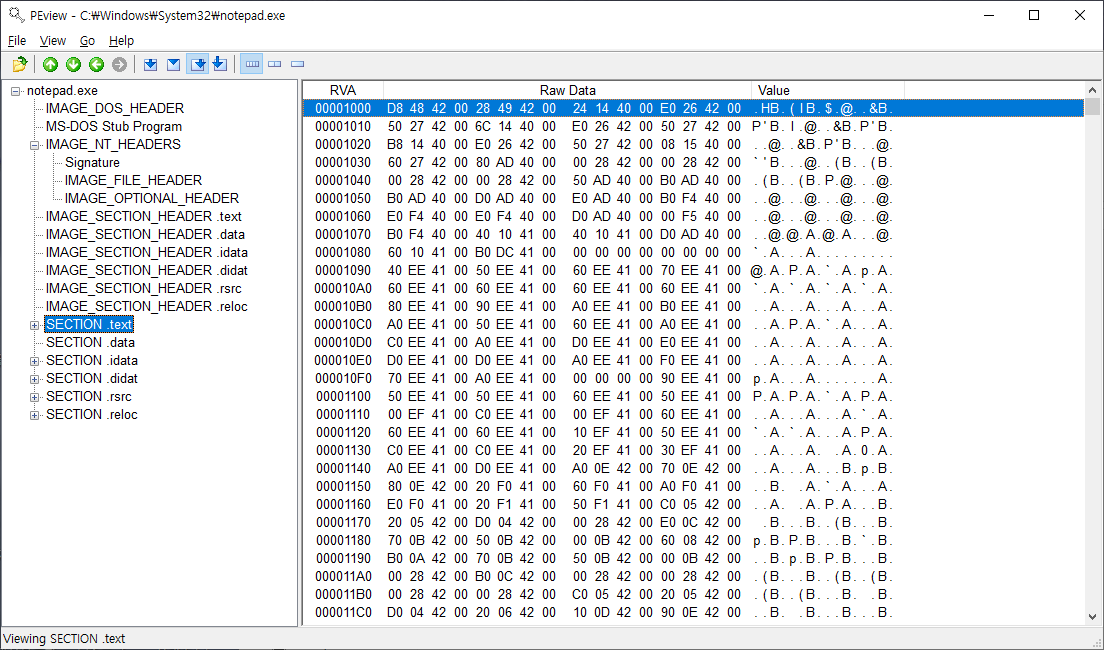Expand the SECTION .didat node
This screenshot has height=650, width=1104.
pos(34,380)
